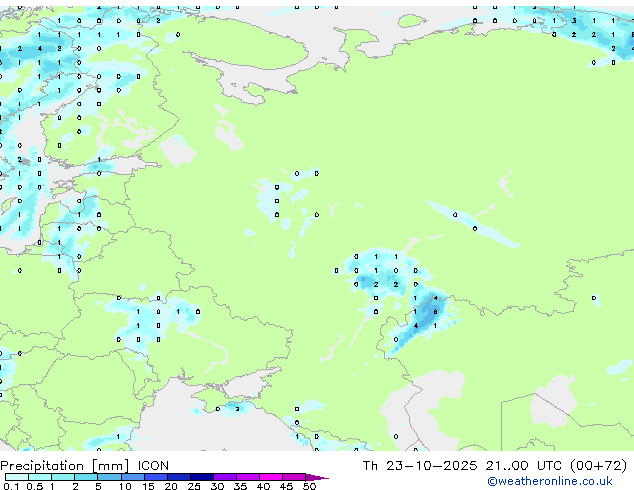Click the '0.5' legend scale label
Viewport: 634px width, 490px height.
point(35,486)
